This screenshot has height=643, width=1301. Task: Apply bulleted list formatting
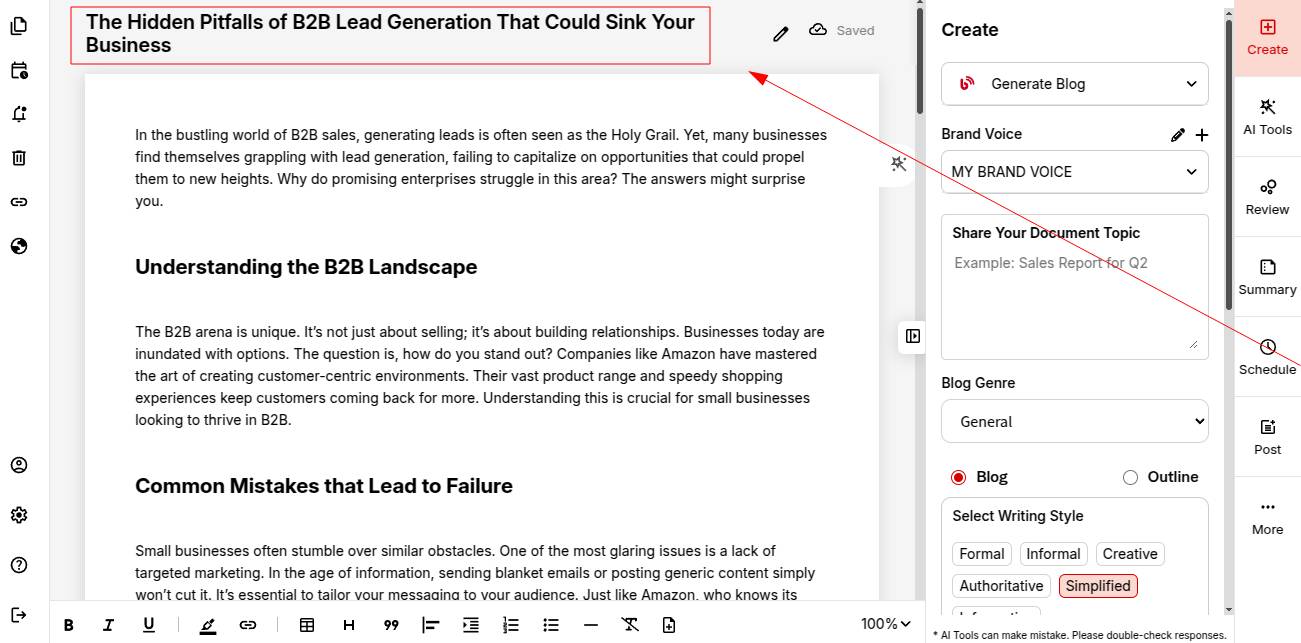[551, 625]
